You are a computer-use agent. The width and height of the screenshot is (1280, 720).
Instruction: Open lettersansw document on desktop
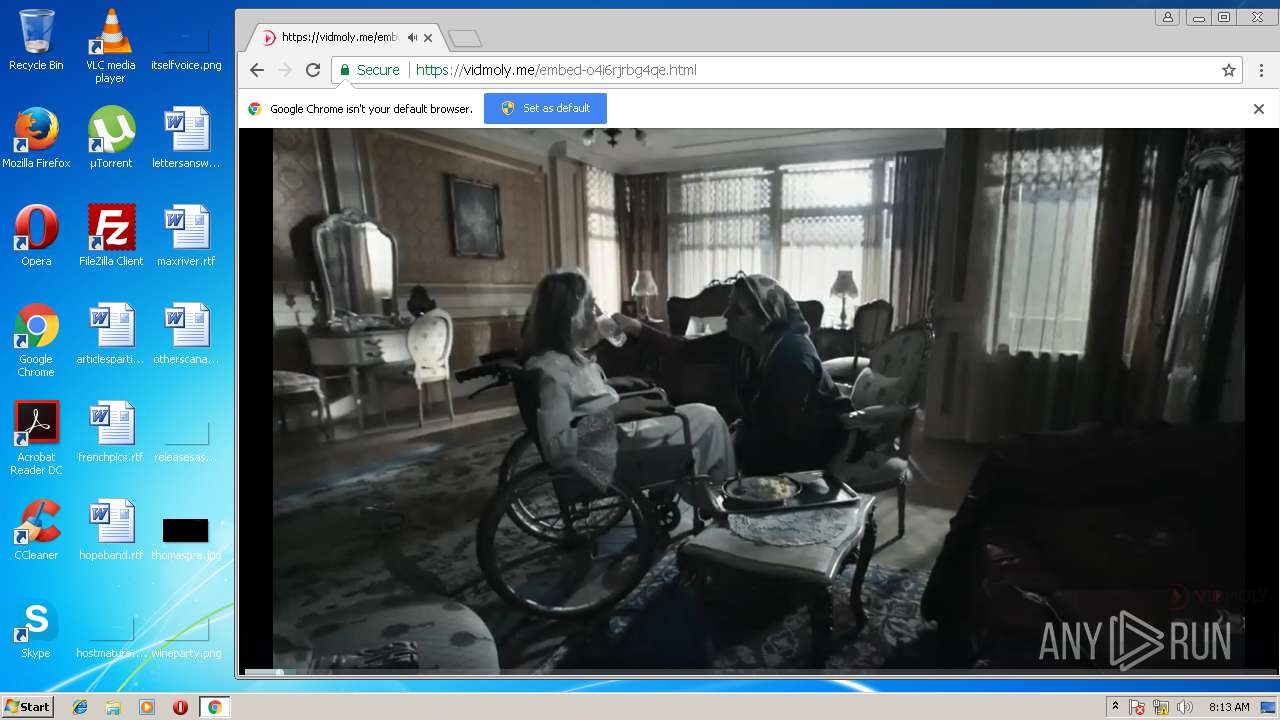[186, 138]
